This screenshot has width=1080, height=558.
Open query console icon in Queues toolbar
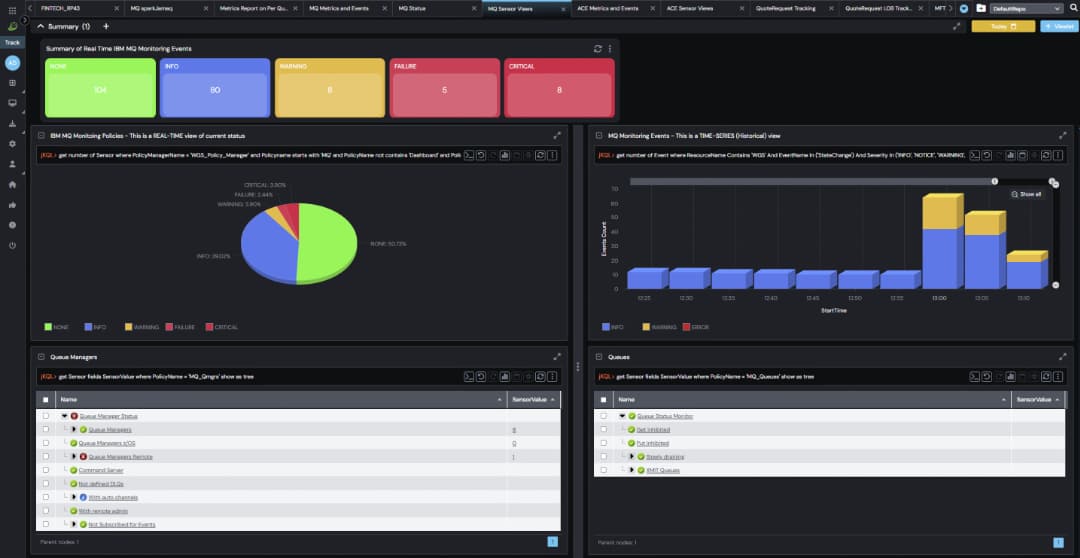coord(975,377)
